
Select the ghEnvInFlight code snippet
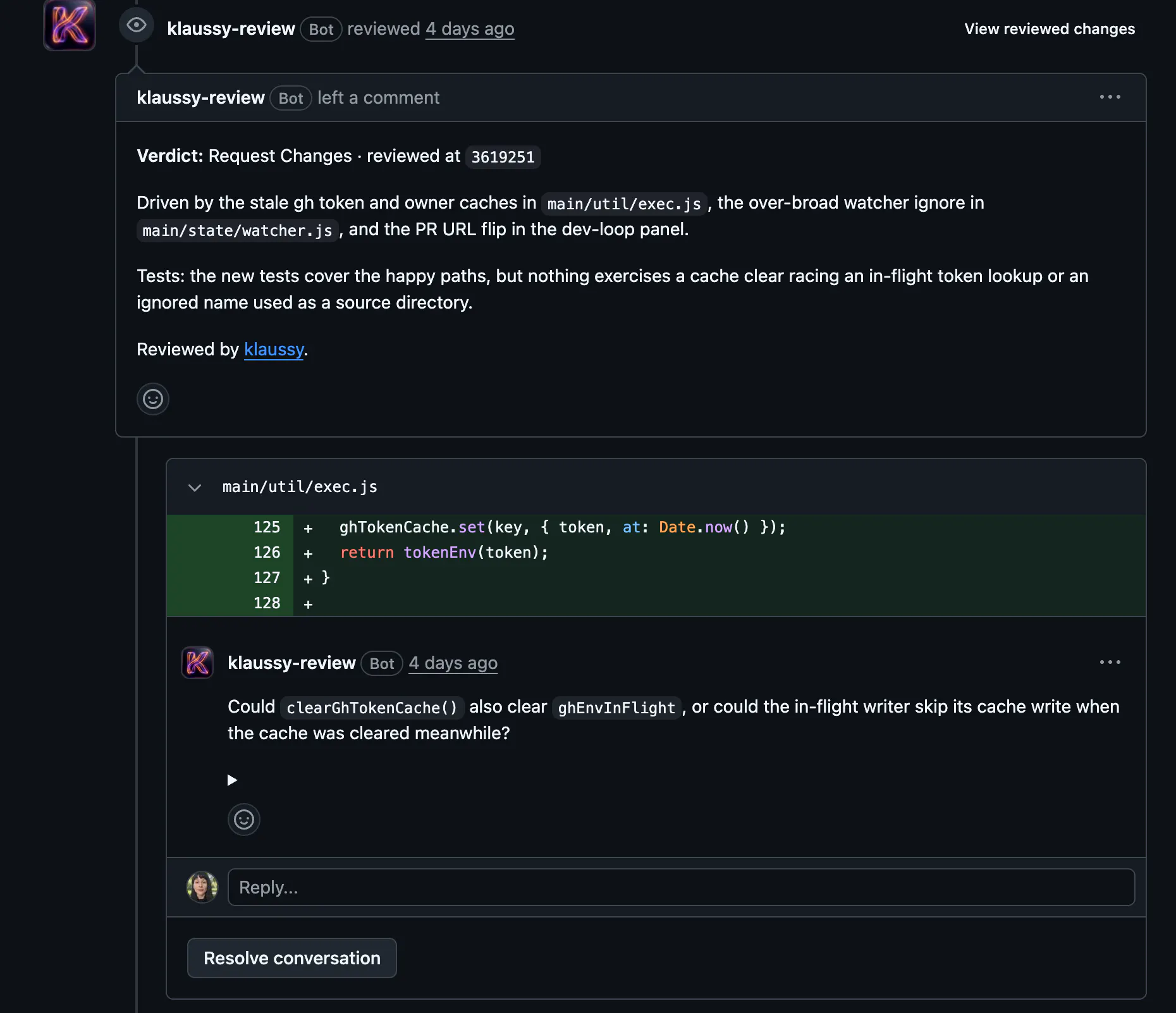tap(616, 708)
